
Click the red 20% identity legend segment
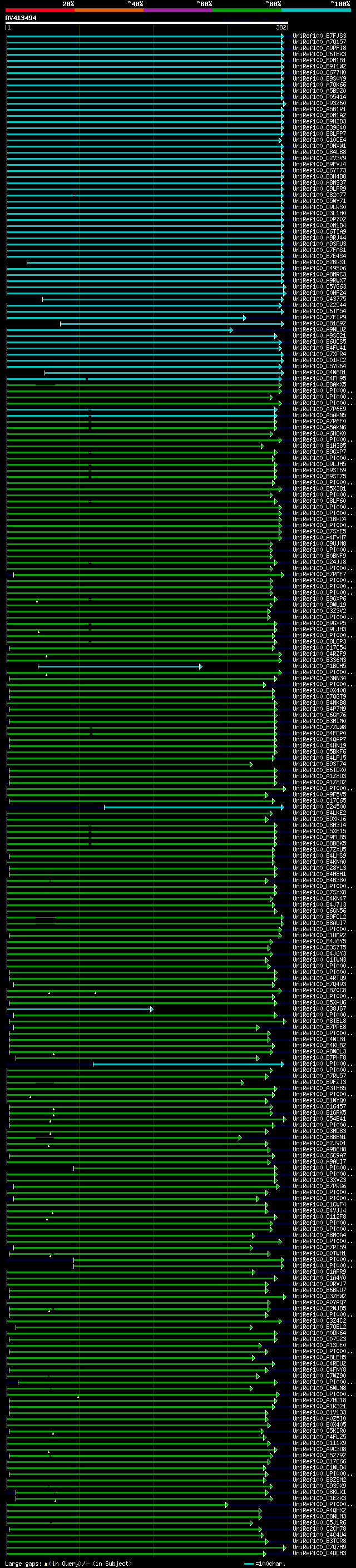[39, 11]
